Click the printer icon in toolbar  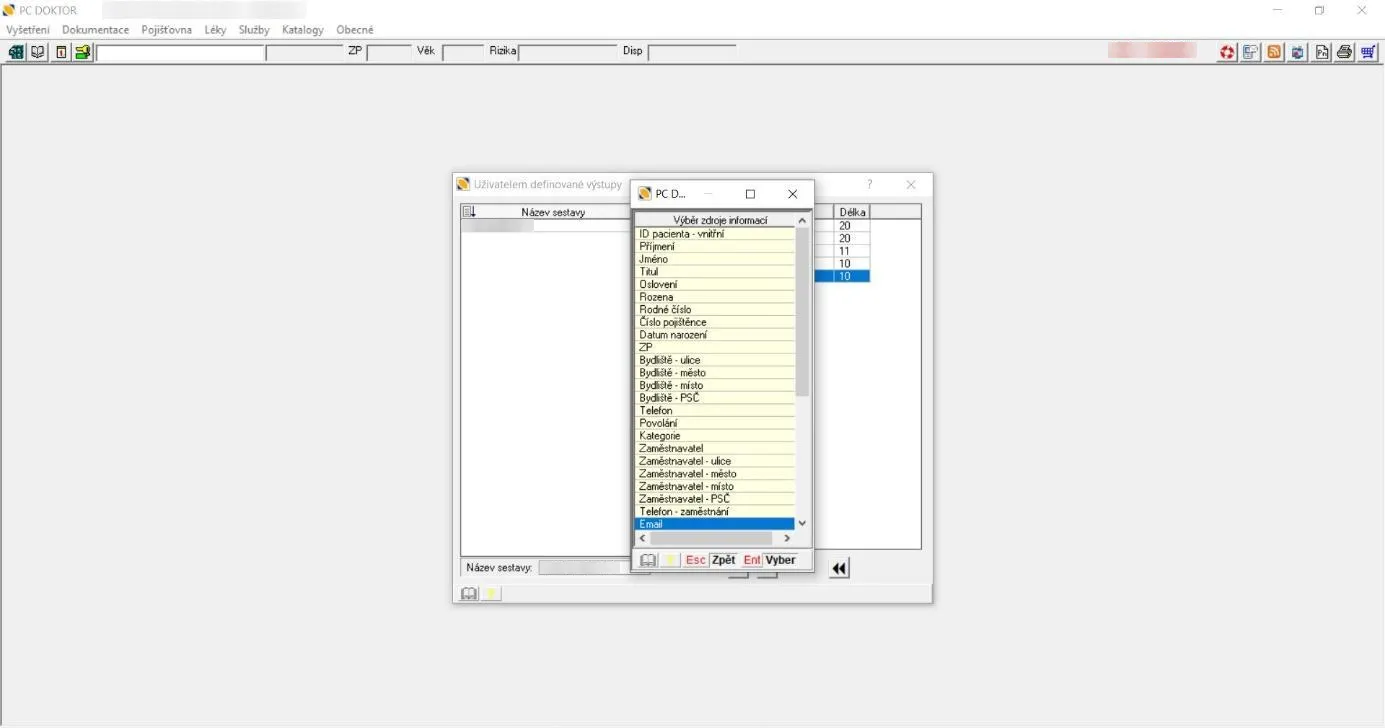point(1345,52)
